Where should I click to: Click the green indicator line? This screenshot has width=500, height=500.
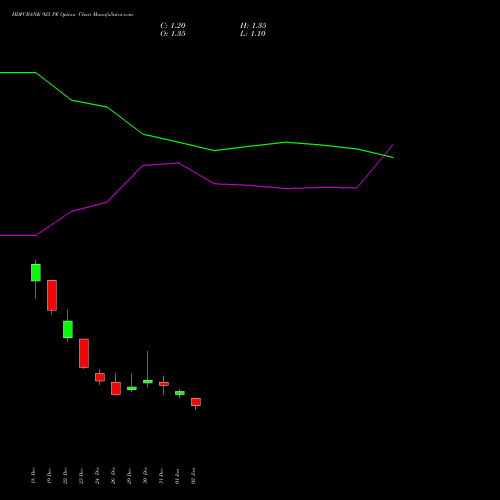point(214,150)
